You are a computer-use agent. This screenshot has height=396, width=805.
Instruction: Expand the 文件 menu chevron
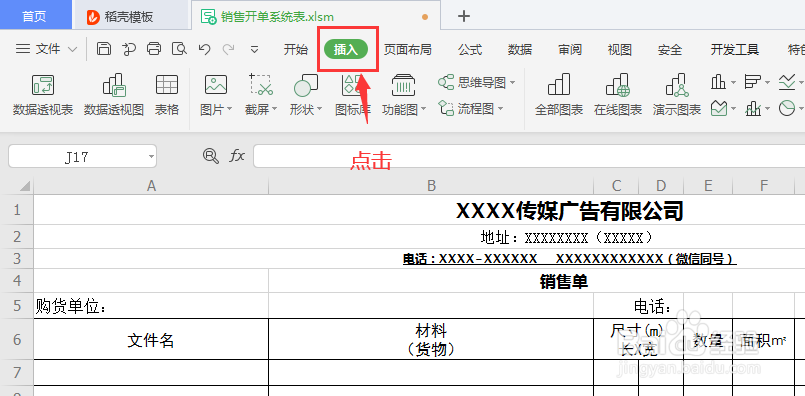[72, 49]
